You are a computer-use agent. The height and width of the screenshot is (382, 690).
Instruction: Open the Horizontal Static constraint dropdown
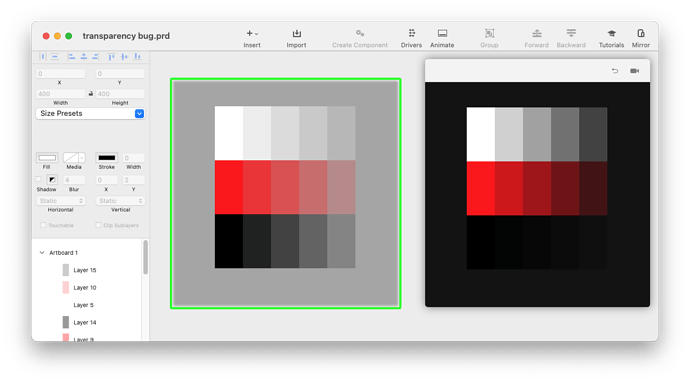click(60, 201)
